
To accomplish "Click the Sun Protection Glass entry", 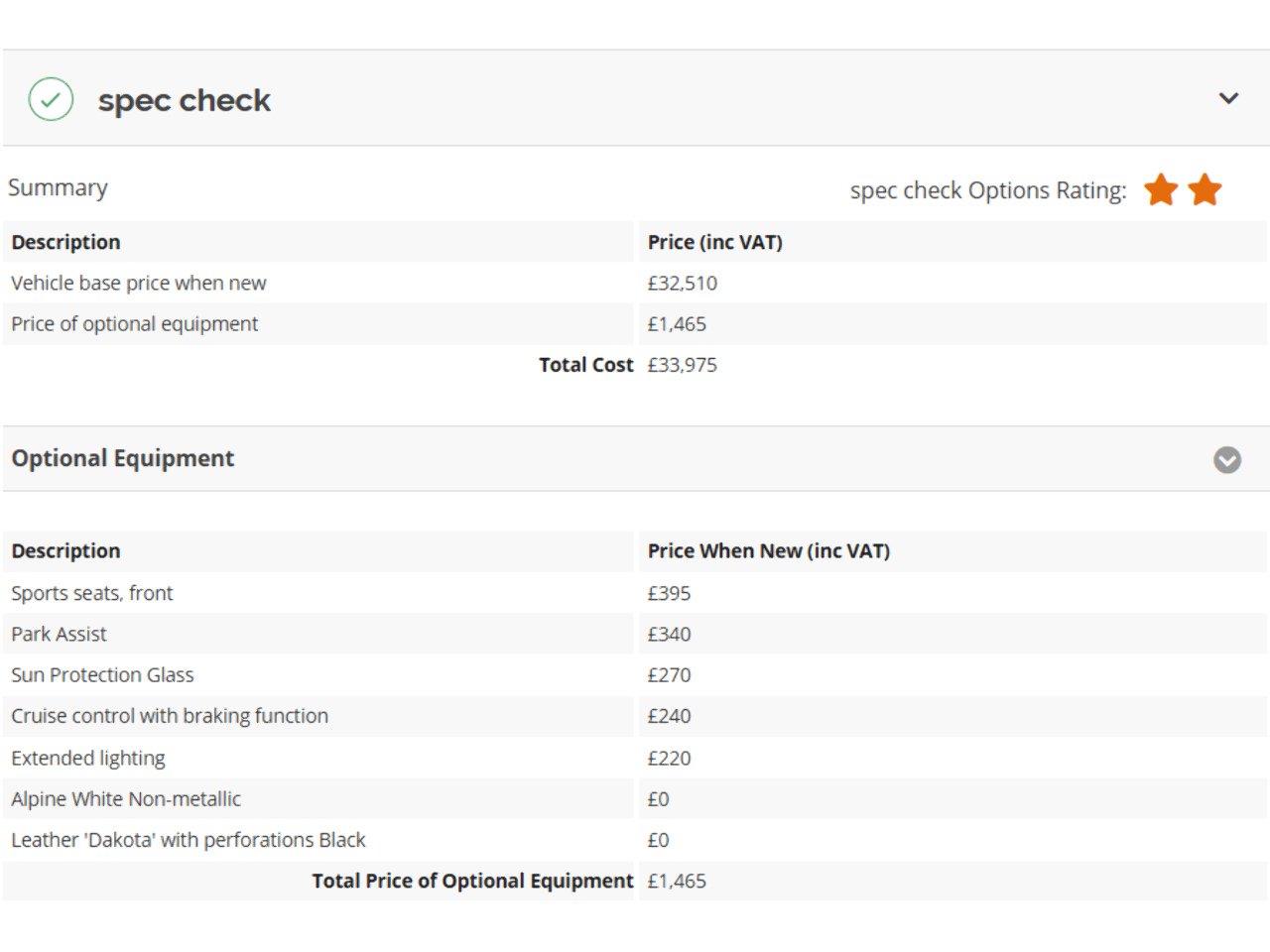I will [102, 675].
